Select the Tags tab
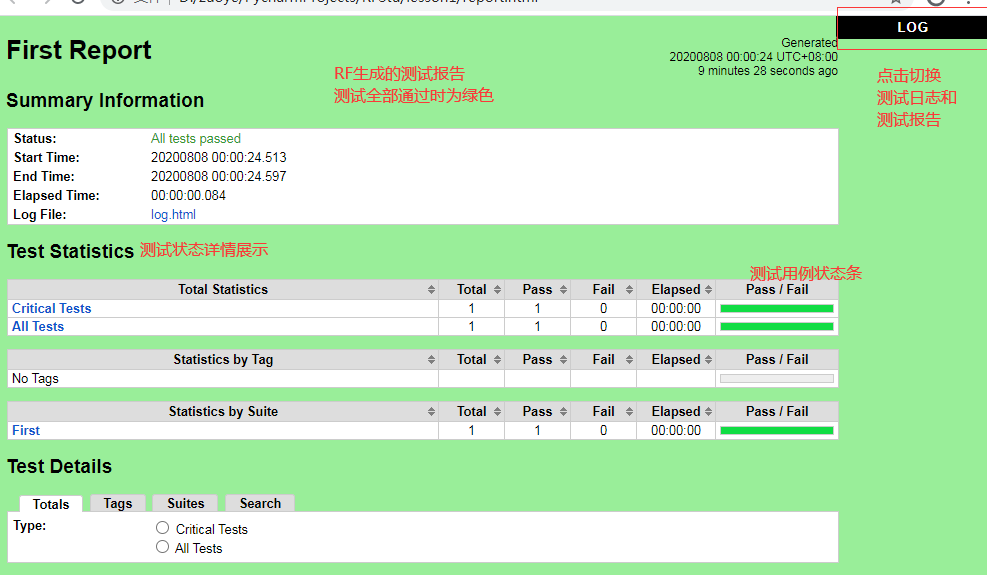 118,503
